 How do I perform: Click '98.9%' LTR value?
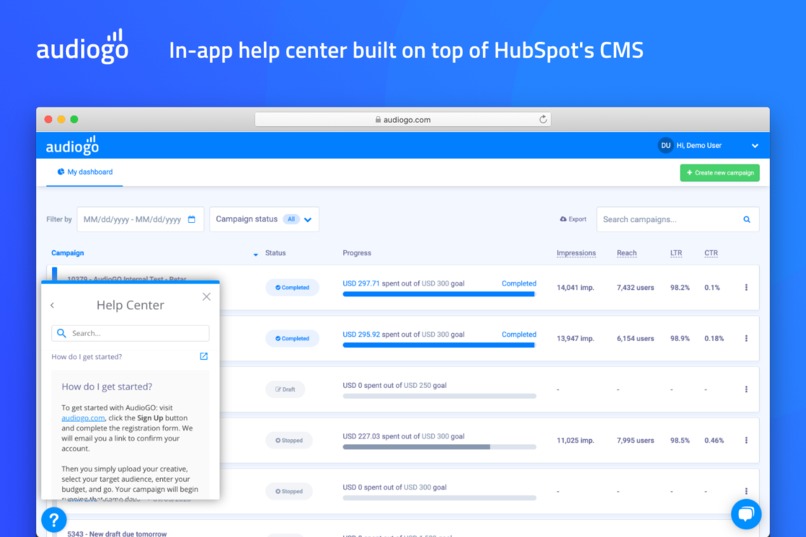680,338
